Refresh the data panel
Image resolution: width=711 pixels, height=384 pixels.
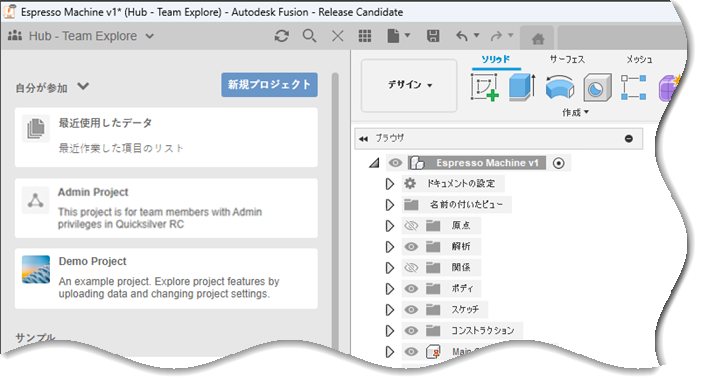point(282,36)
